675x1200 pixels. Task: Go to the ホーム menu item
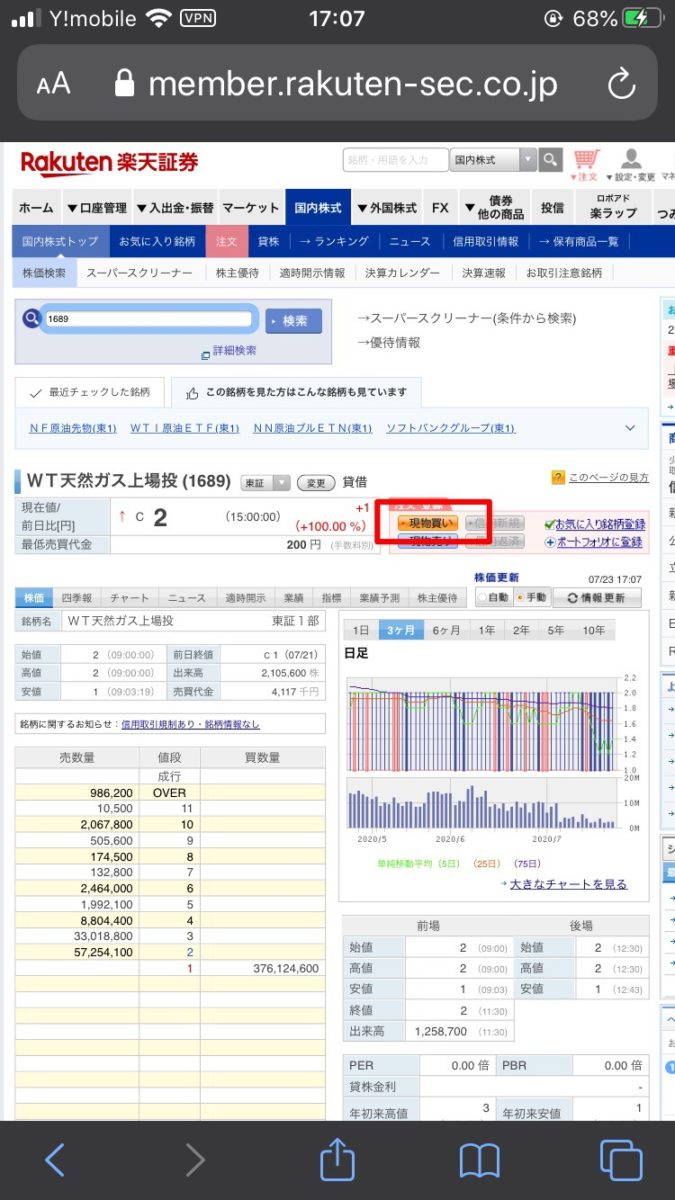pos(37,208)
